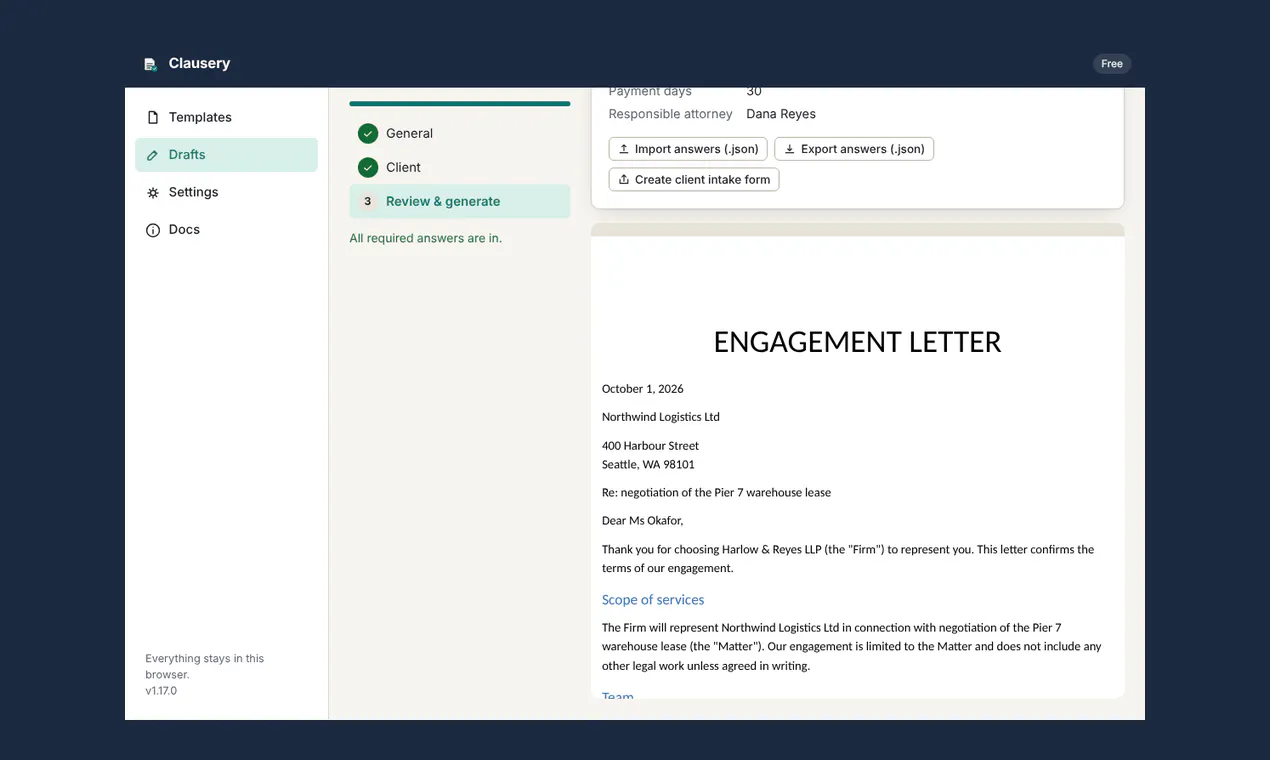Image resolution: width=1270 pixels, height=760 pixels.
Task: Click the General step checkmark icon
Action: click(368, 133)
